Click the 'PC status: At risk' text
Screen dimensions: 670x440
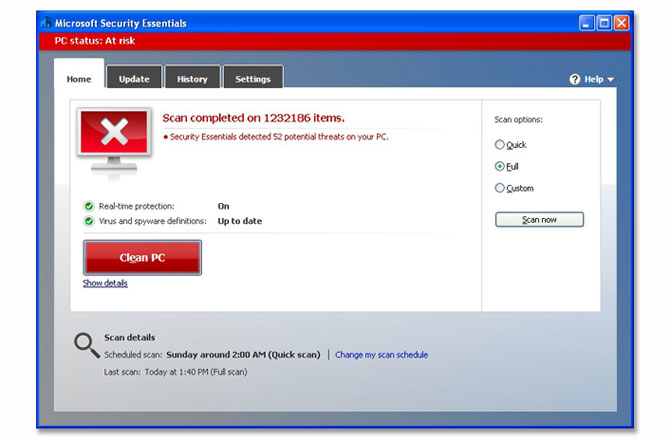point(94,41)
